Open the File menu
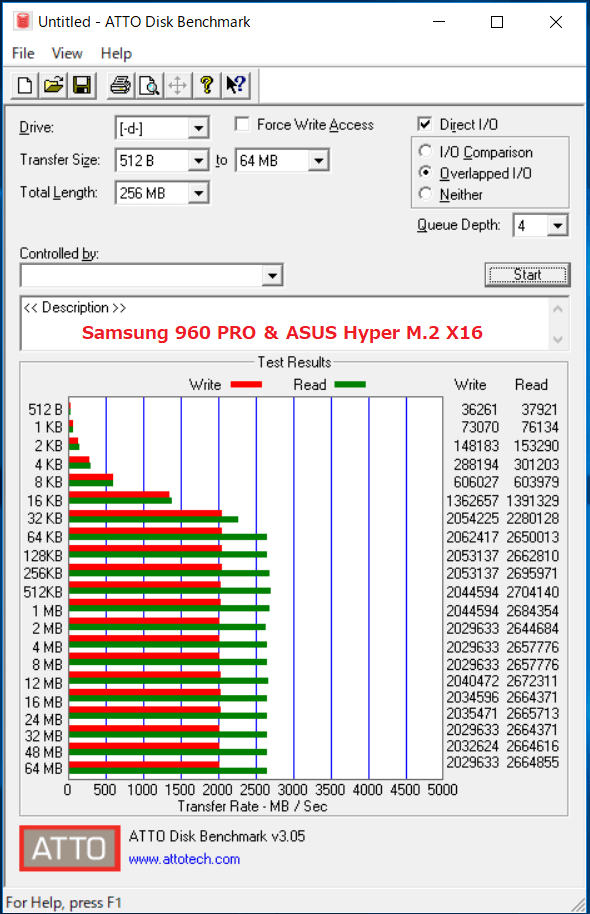The width and height of the screenshot is (590, 914). point(23,54)
